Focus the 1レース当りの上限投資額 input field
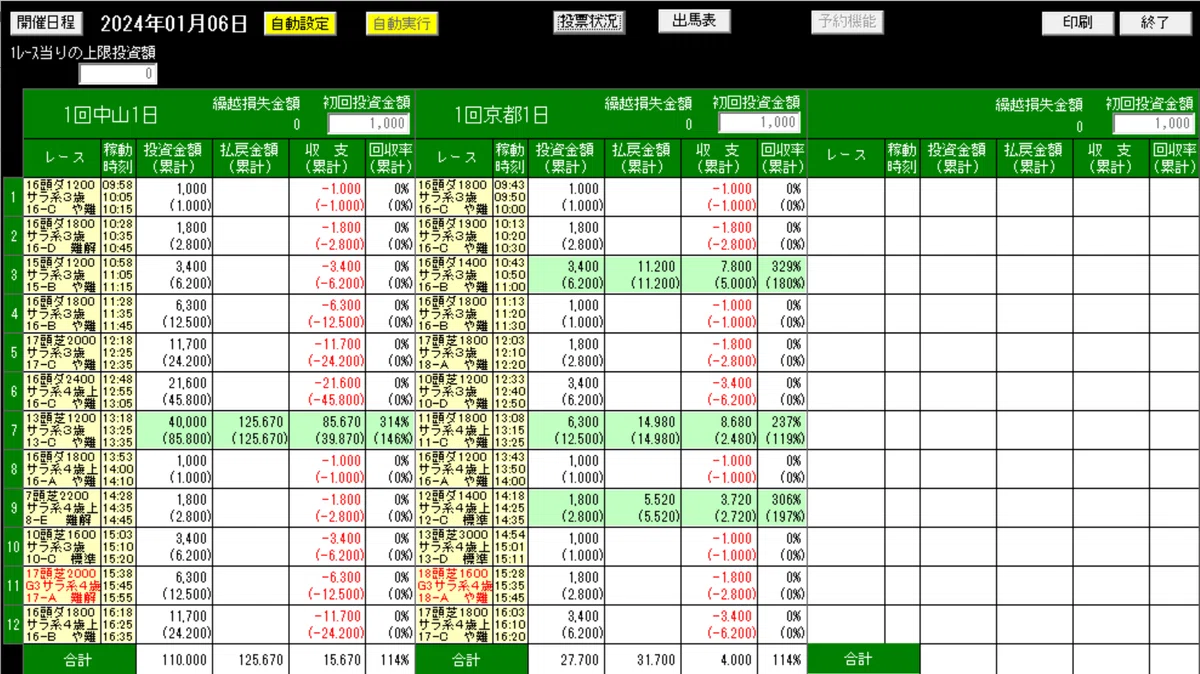This screenshot has height=674, width=1200. (118, 73)
